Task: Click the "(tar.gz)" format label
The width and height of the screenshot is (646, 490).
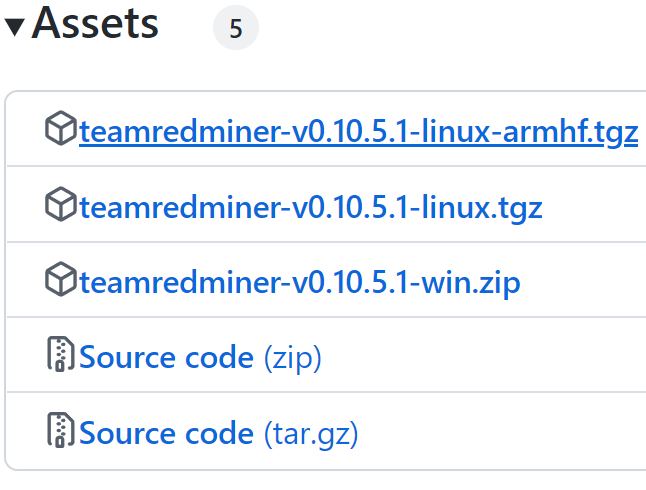Action: [310, 433]
